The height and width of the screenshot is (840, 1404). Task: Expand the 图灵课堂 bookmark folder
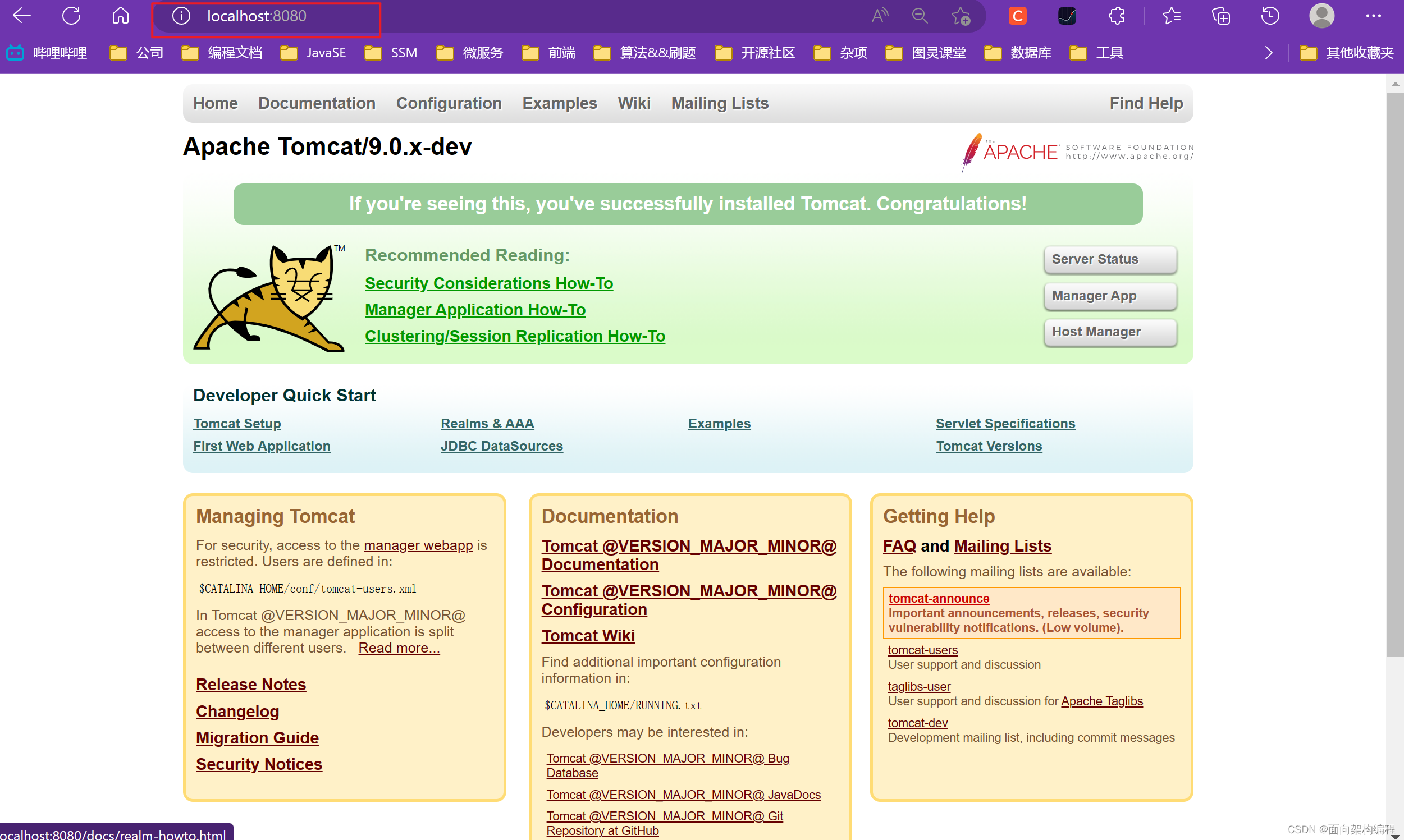click(x=926, y=53)
